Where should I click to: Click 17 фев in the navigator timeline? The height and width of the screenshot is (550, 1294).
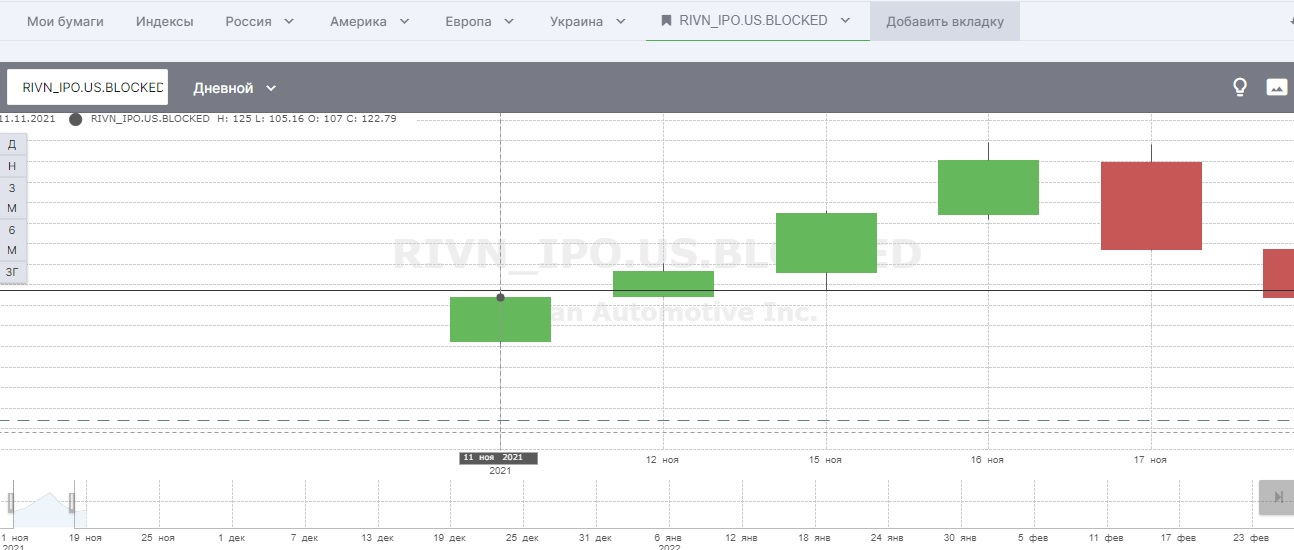click(x=1178, y=537)
